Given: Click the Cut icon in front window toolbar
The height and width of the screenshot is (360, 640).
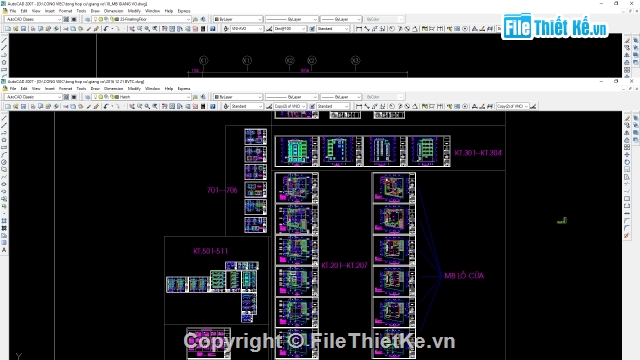Looking at the screenshot, I should (x=65, y=107).
